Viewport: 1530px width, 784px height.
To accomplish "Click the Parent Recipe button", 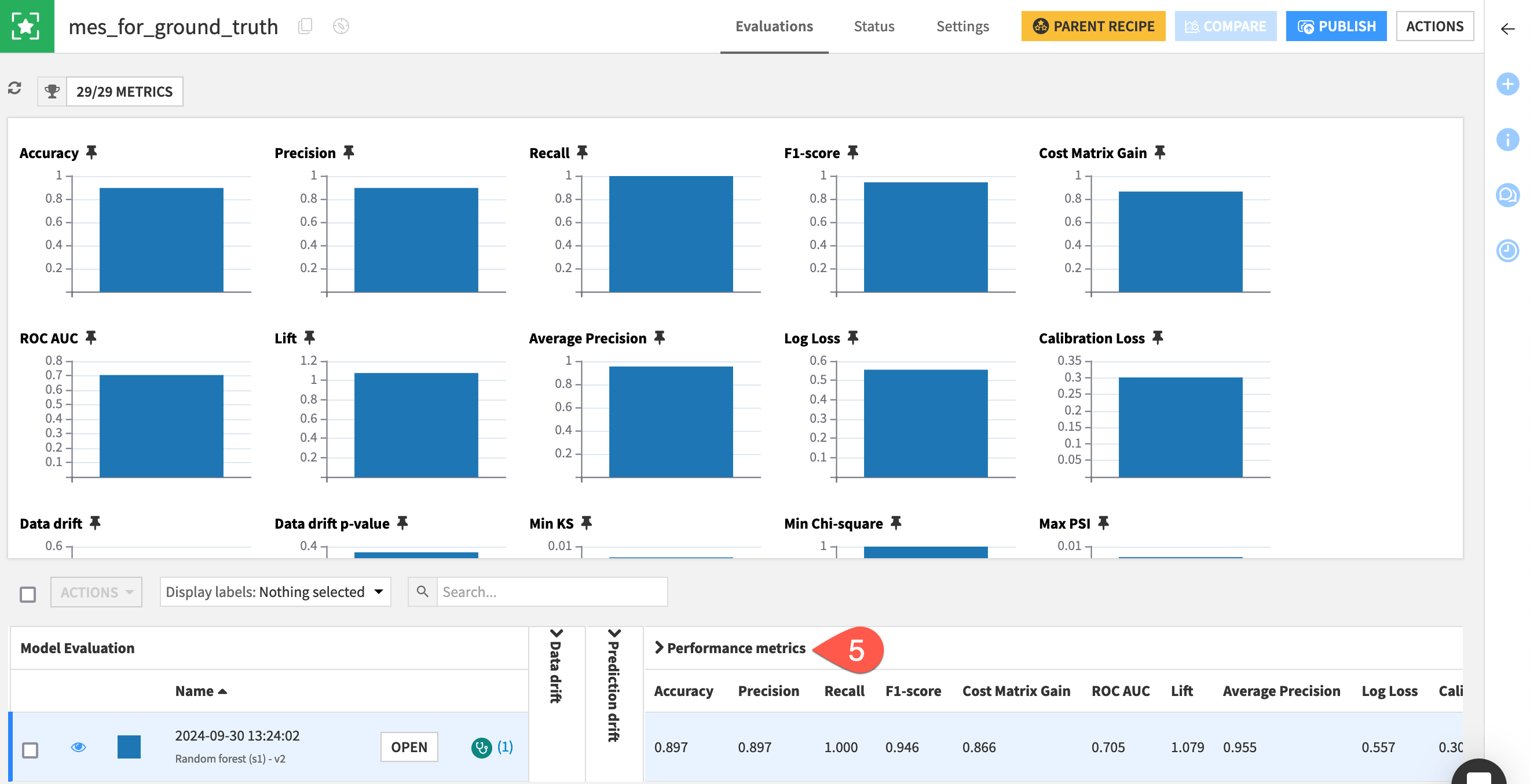I will pyautogui.click(x=1092, y=26).
